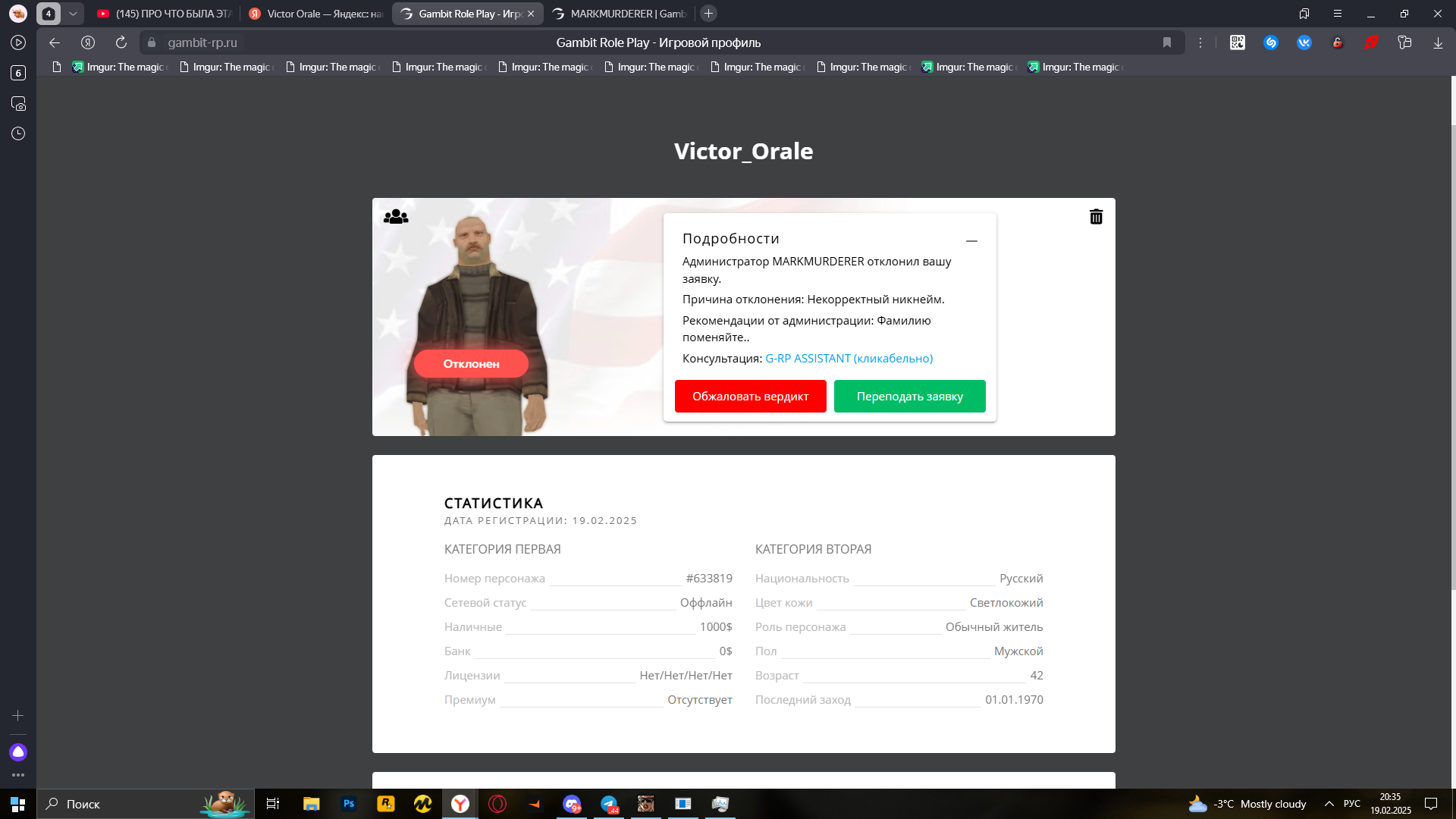Go back to previous page

(x=55, y=42)
